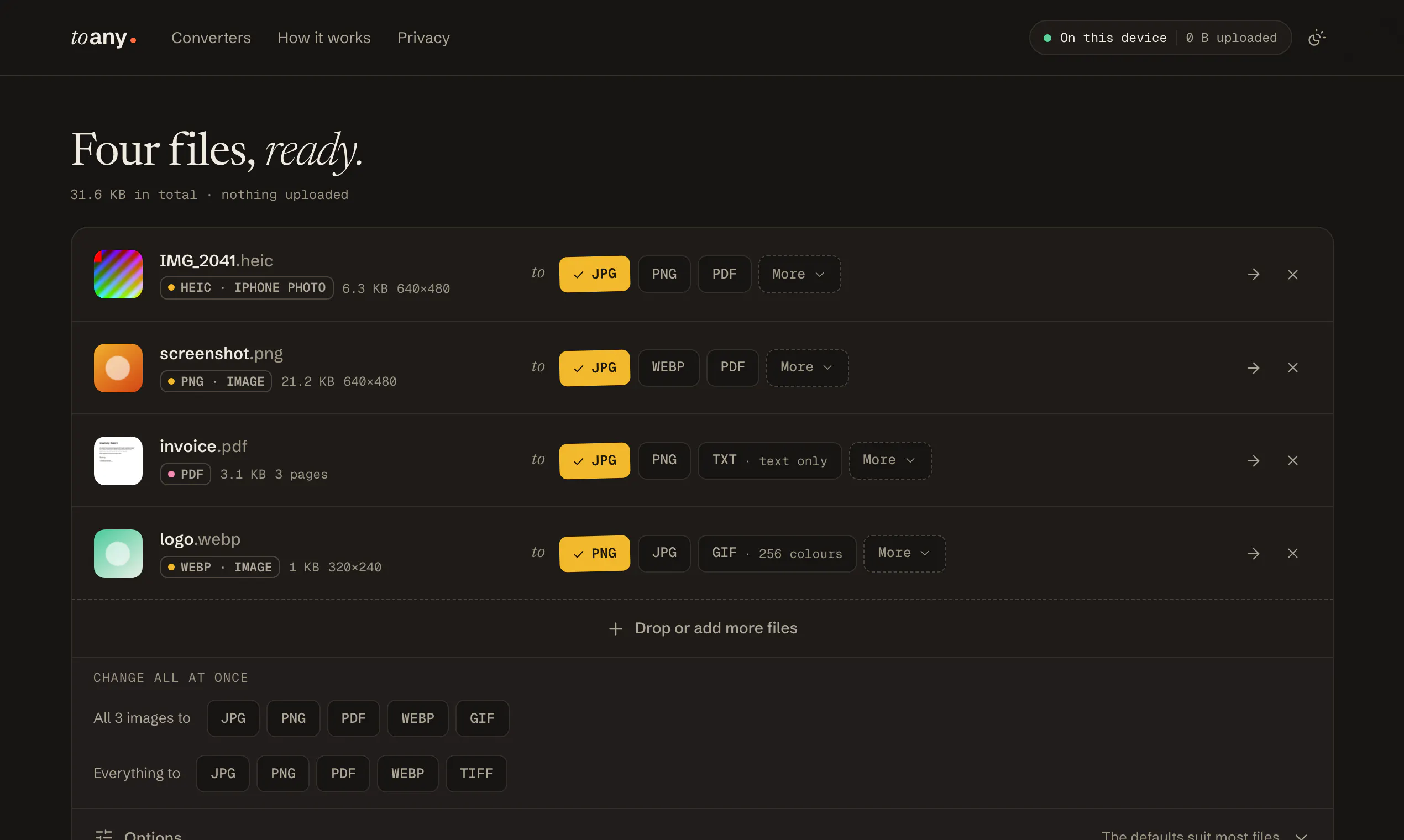The height and width of the screenshot is (840, 1404).
Task: Set everything to PDF
Action: click(x=343, y=774)
